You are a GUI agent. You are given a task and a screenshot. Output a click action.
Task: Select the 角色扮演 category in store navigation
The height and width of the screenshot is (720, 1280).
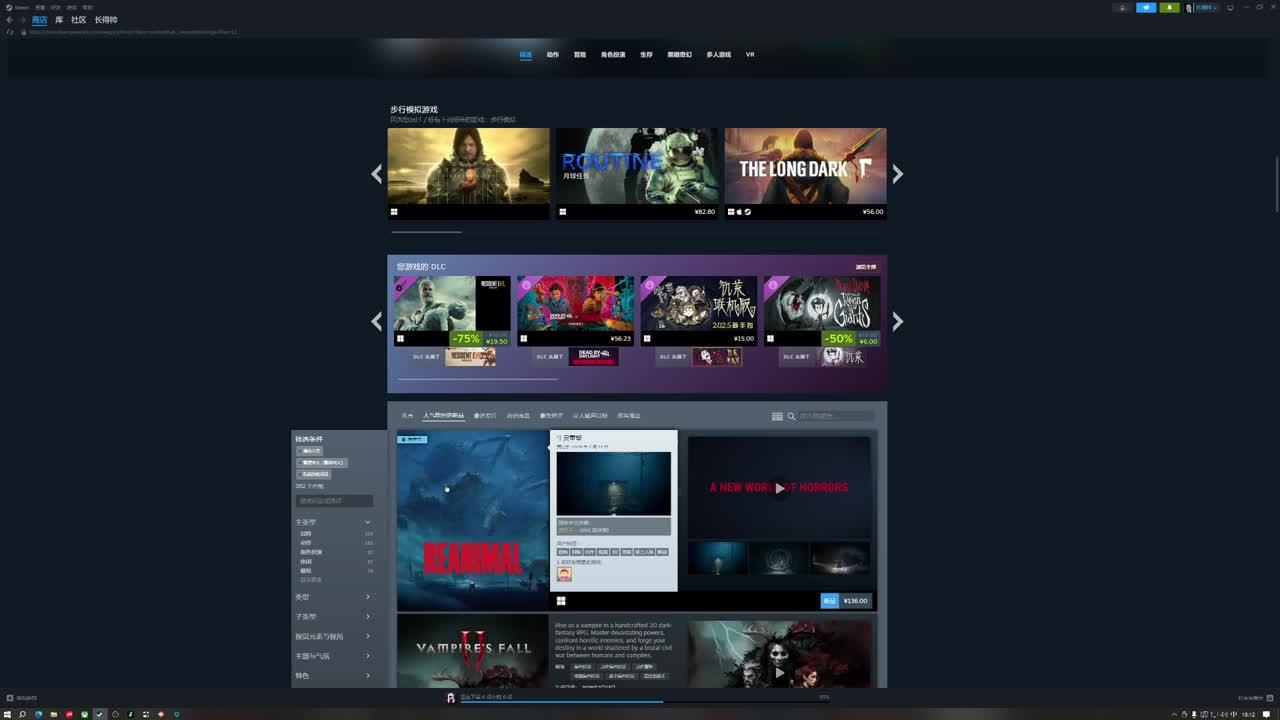613,55
